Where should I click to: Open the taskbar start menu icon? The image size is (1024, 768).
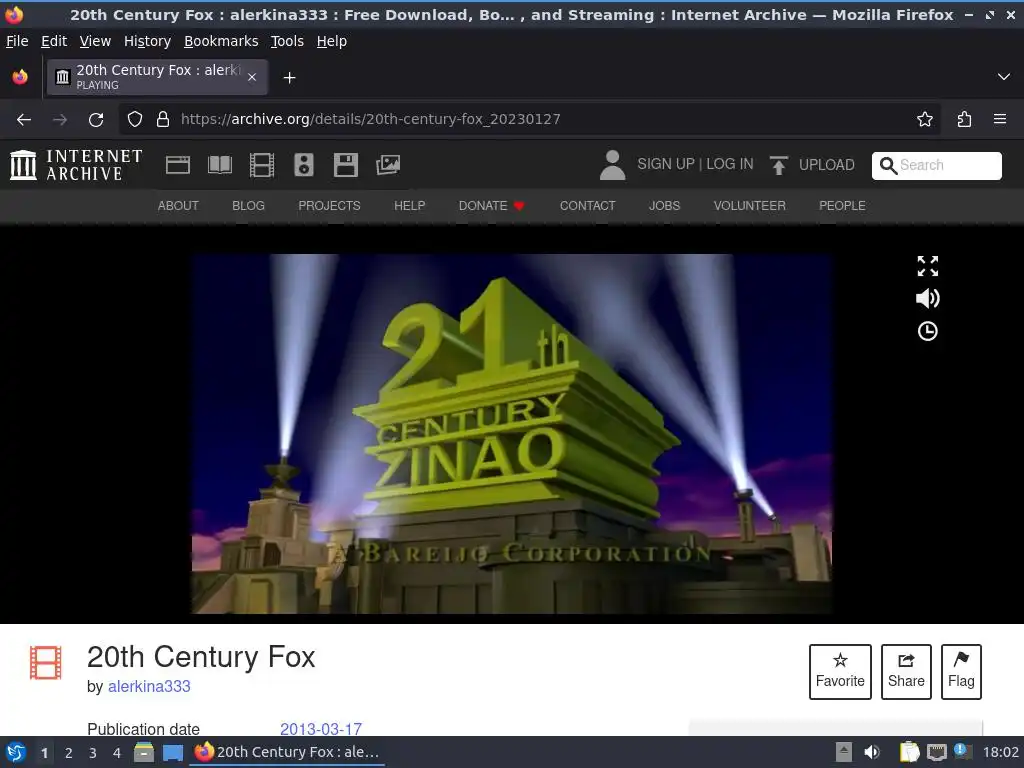16,752
